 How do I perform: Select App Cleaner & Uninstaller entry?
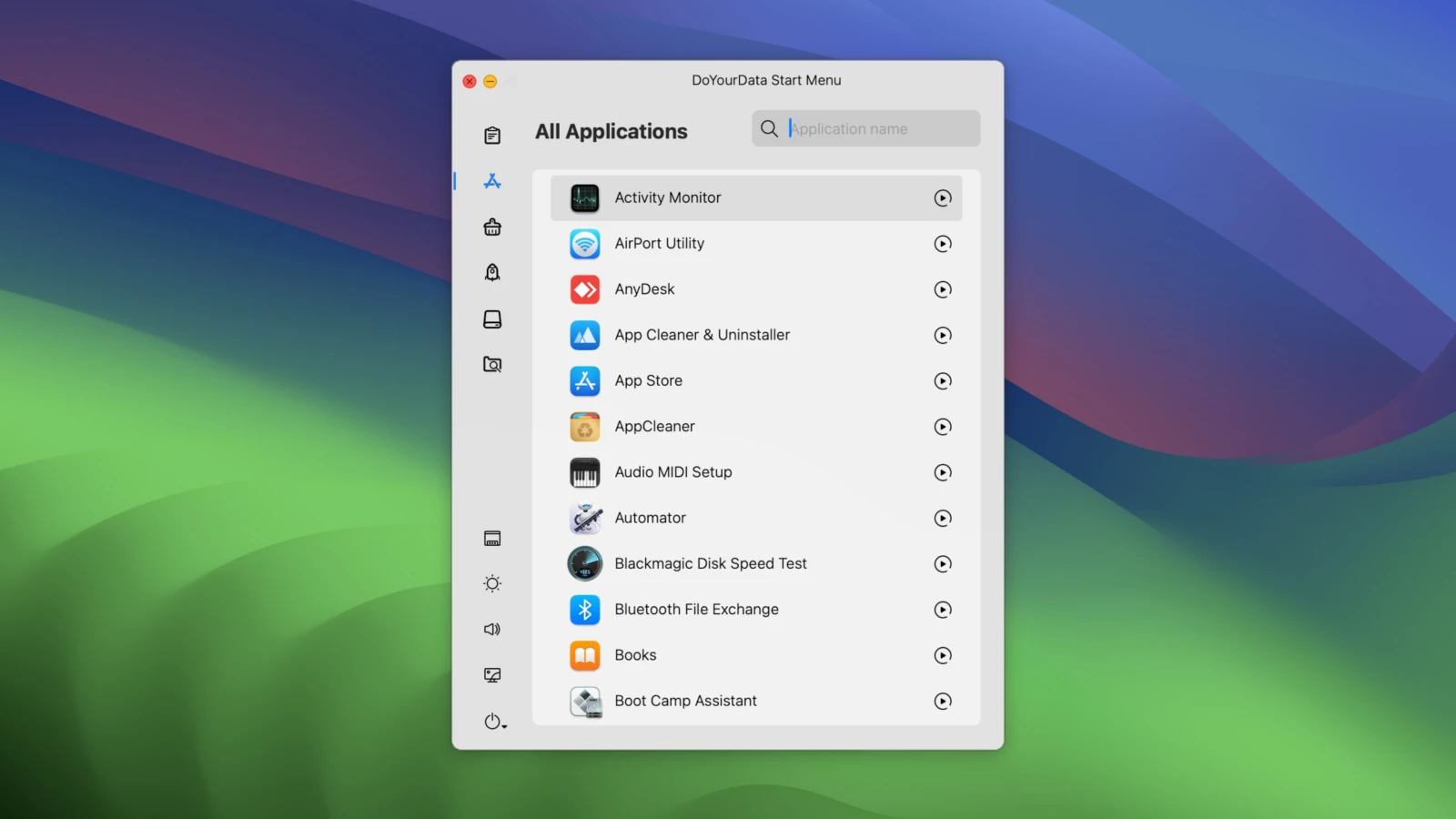[702, 335]
